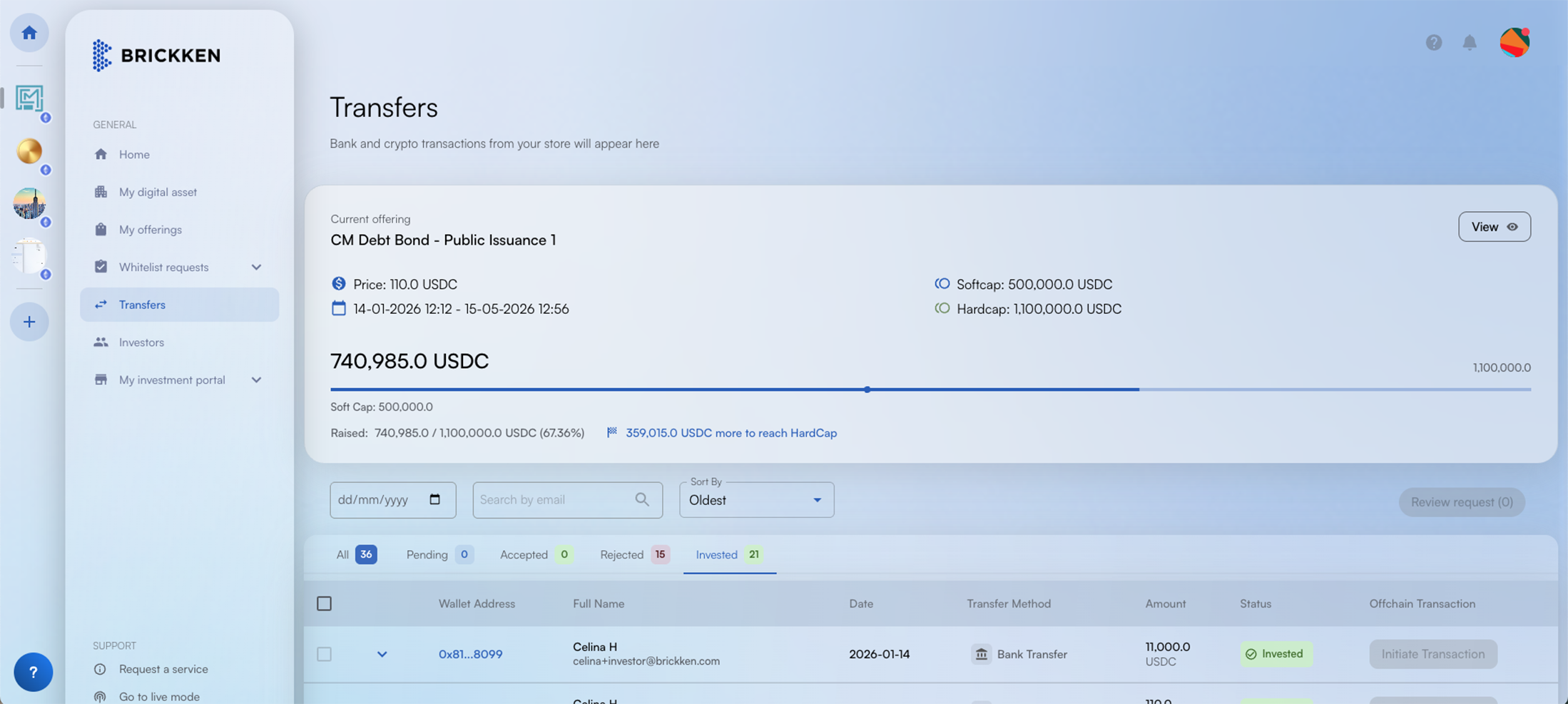Sort by the Date column header
This screenshot has width=1568, height=704.
pos(861,603)
